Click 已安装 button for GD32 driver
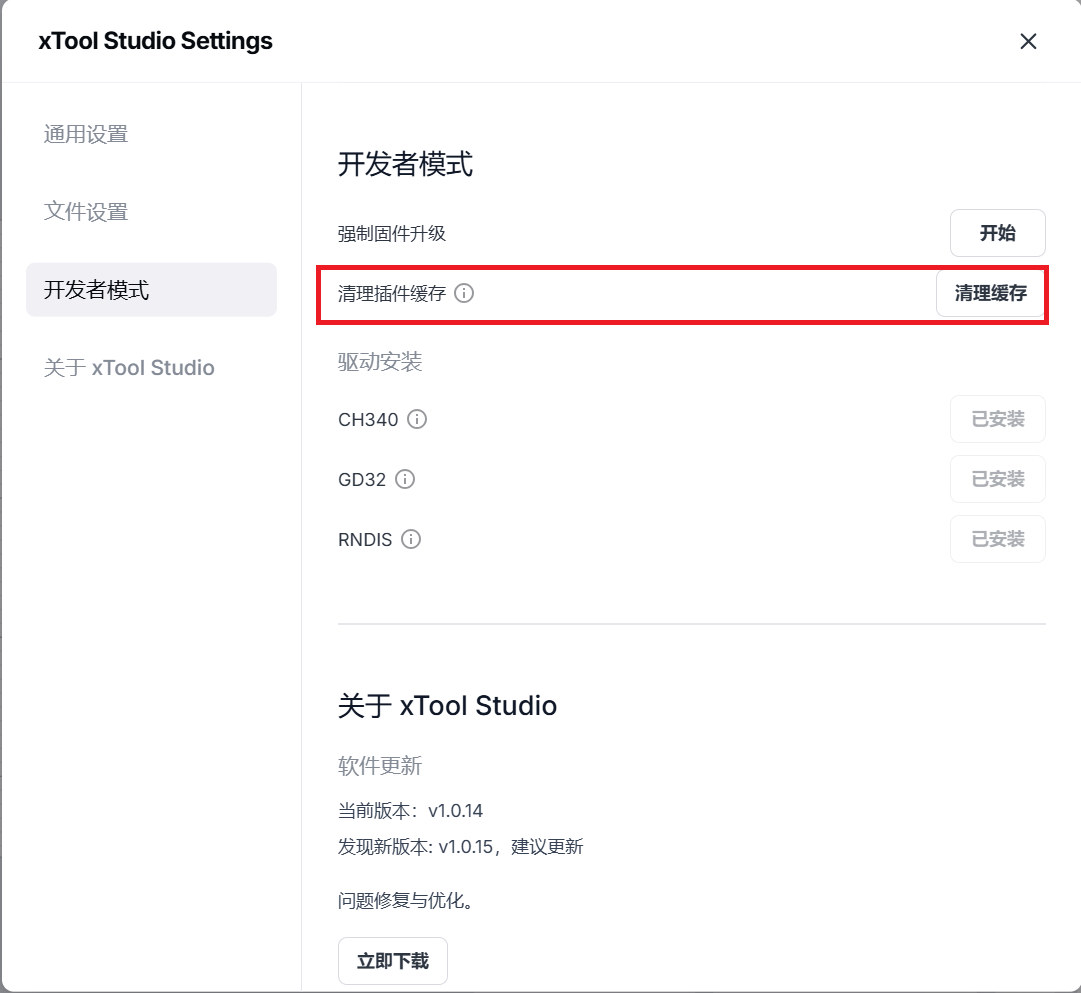The height and width of the screenshot is (993, 1081). (997, 479)
